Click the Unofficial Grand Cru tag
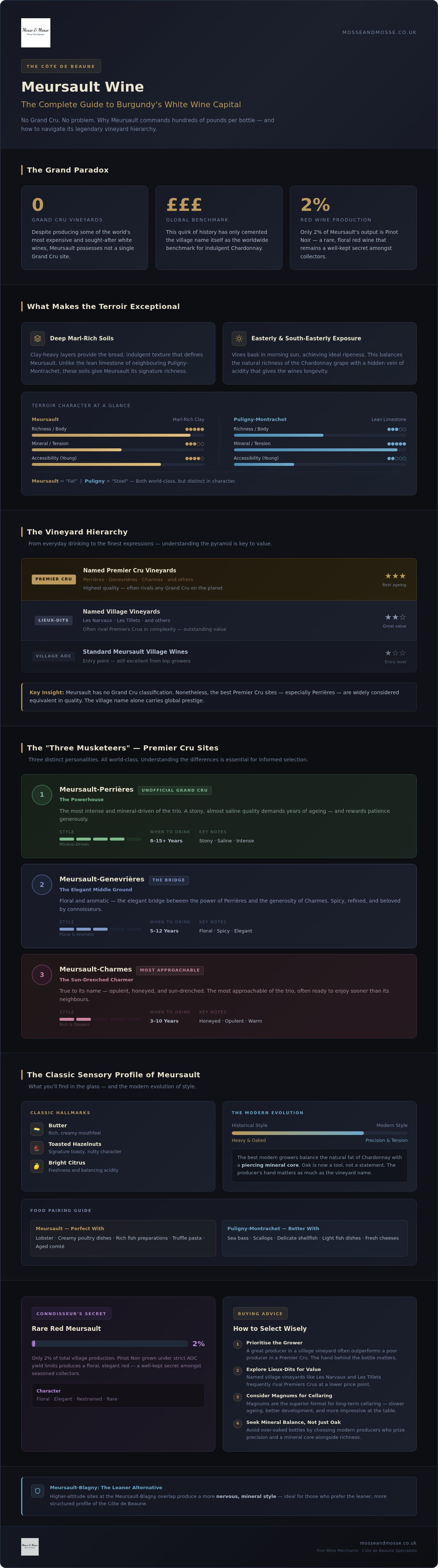The height and width of the screenshot is (1568, 438). pos(175,790)
